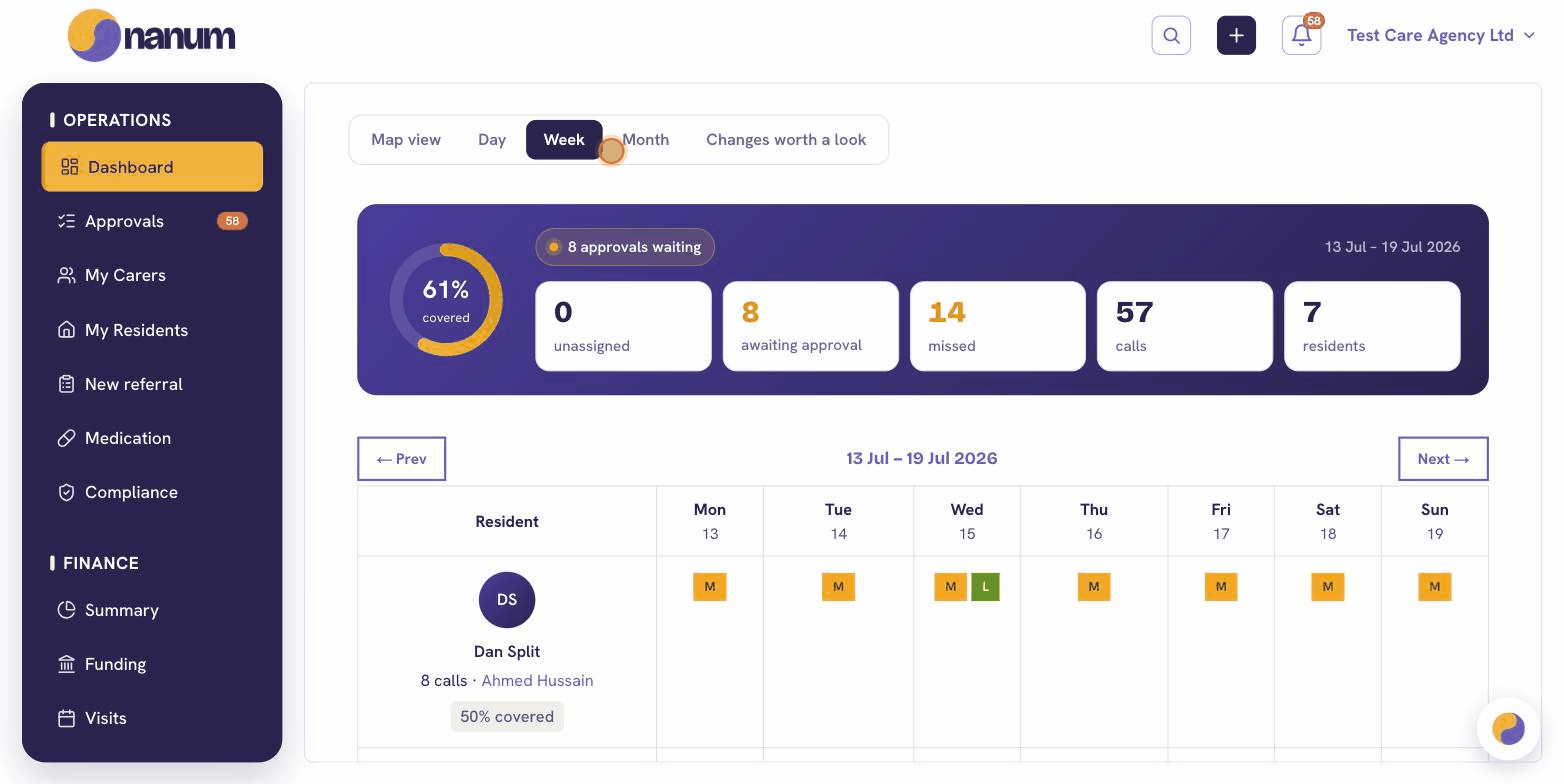Viewport: 1564px width, 784px height.
Task: Click the Wed 15 column header
Action: (967, 521)
